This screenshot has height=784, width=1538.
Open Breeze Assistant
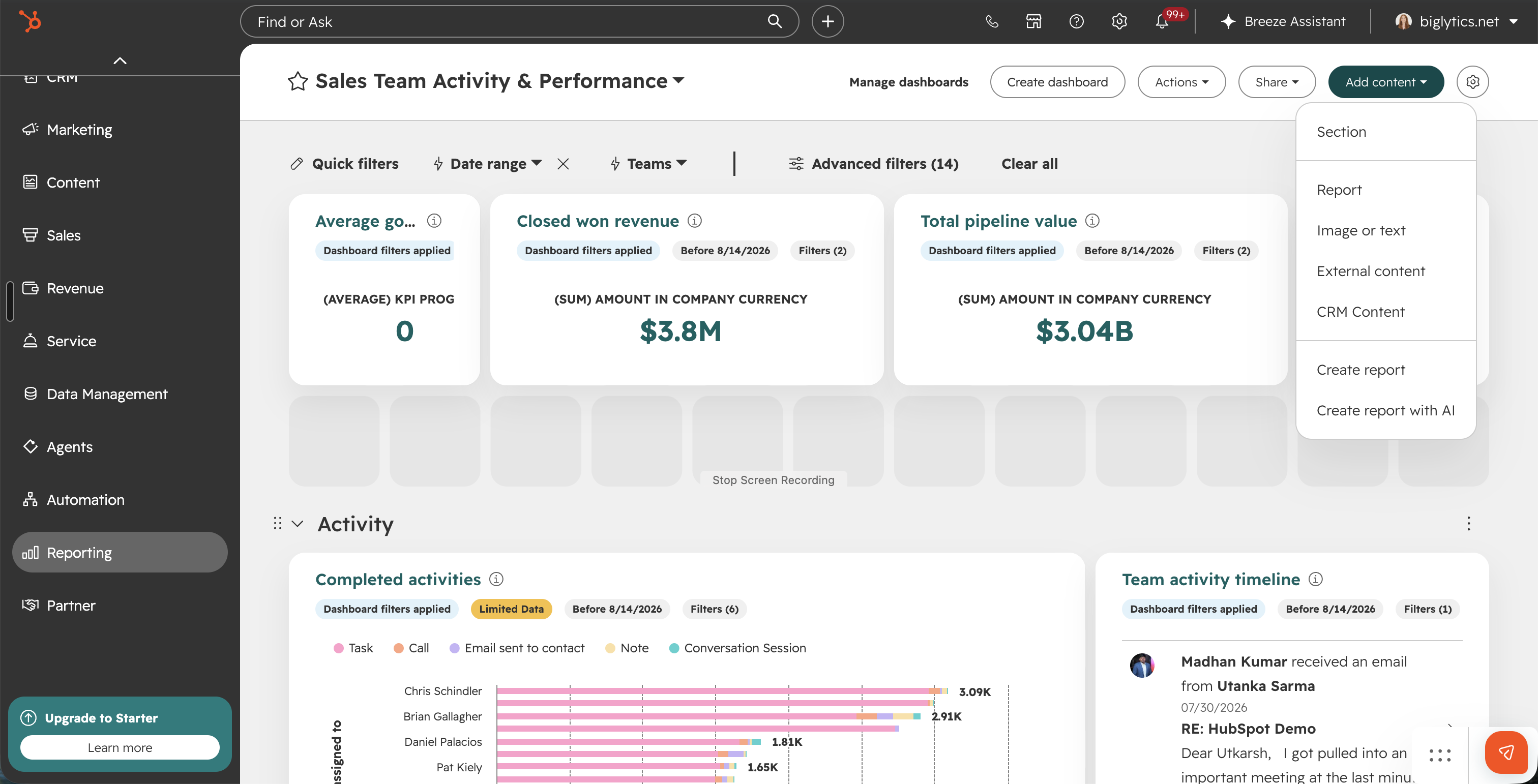(x=1284, y=21)
